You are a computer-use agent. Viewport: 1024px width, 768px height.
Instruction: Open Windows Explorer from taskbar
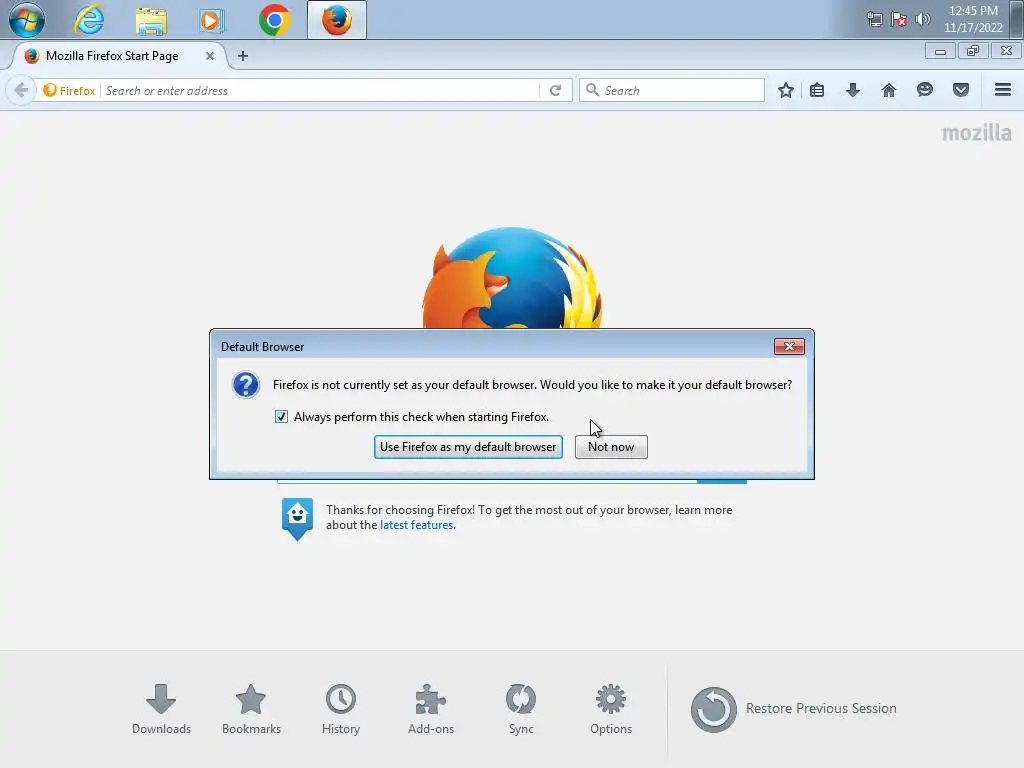pyautogui.click(x=151, y=21)
